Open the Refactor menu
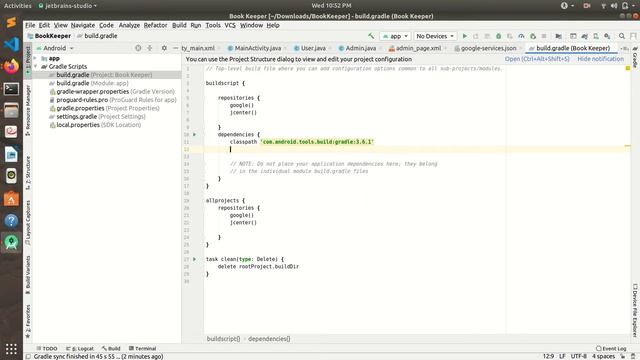 (156, 25)
